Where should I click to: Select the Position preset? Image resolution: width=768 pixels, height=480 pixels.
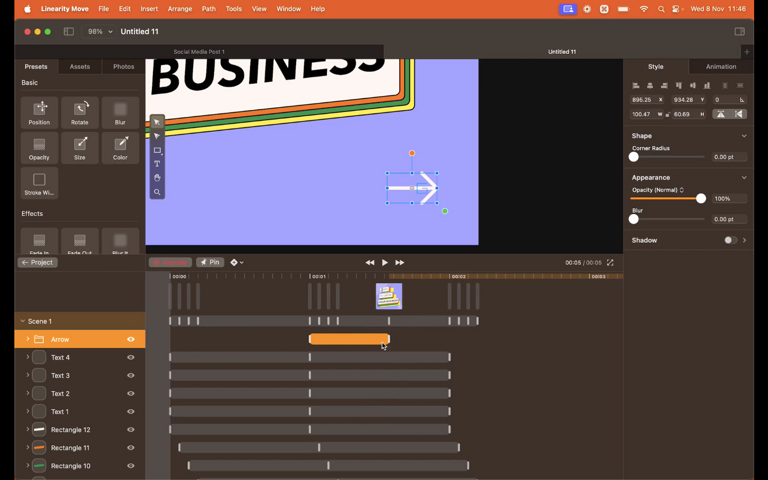click(x=39, y=113)
